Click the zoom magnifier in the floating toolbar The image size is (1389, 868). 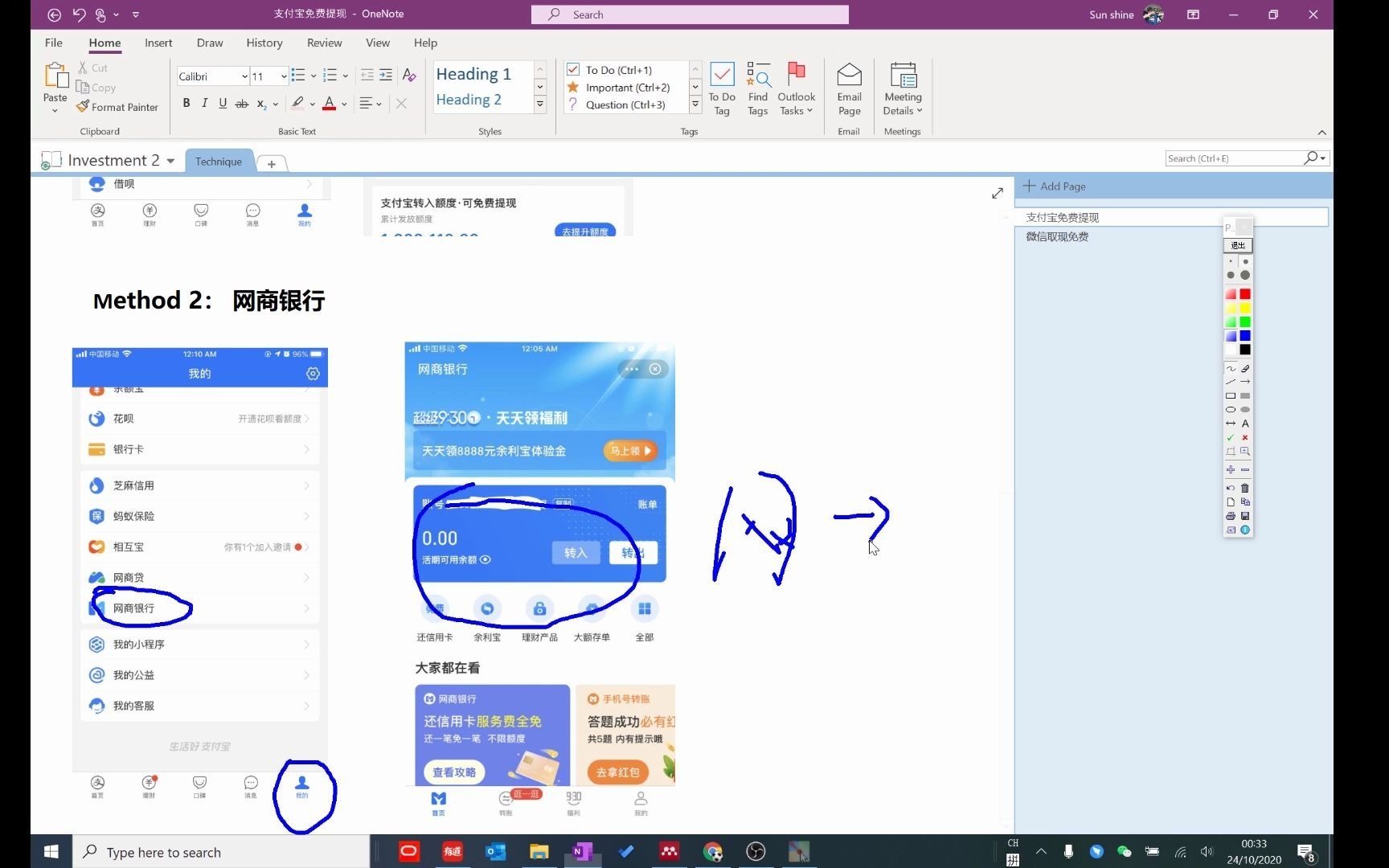tap(1245, 452)
